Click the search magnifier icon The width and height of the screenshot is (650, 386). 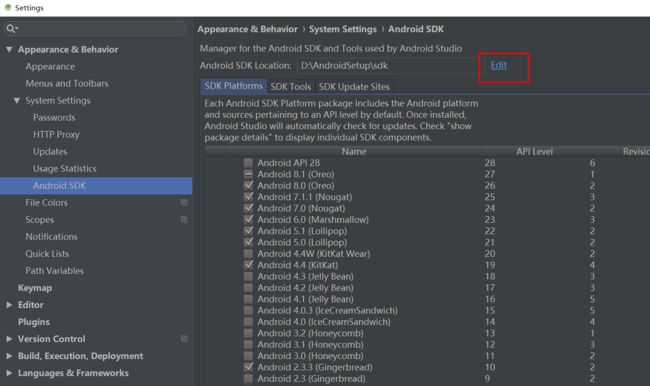(10, 28)
